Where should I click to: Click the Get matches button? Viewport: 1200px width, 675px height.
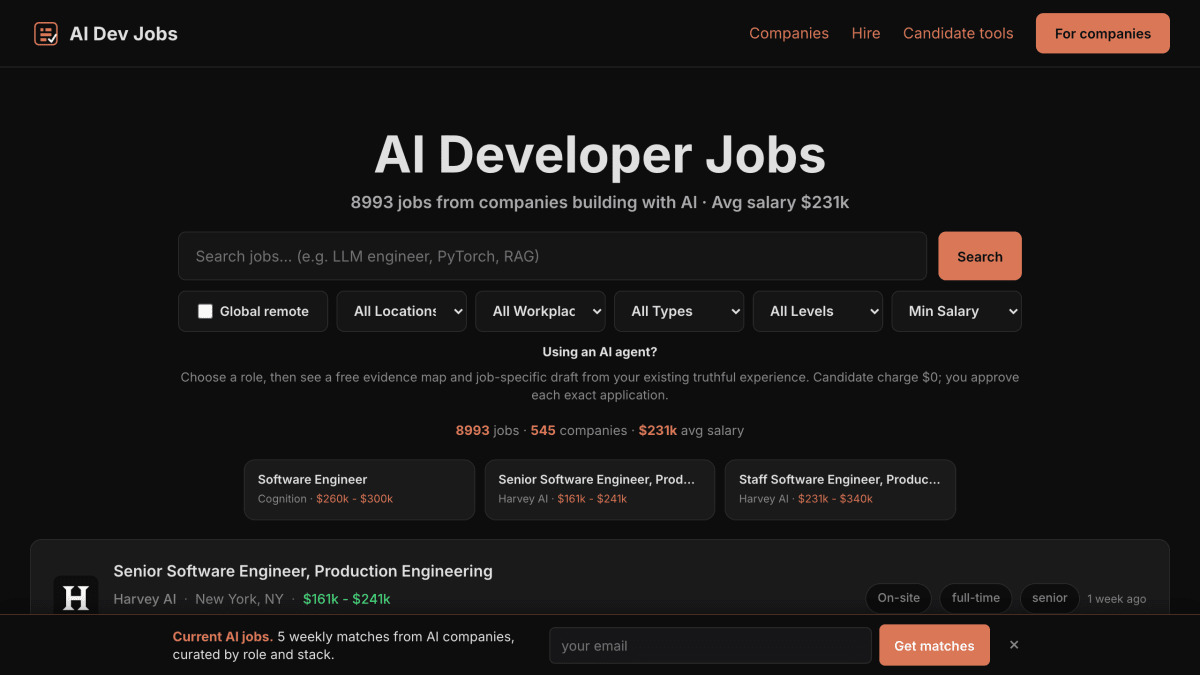934,645
